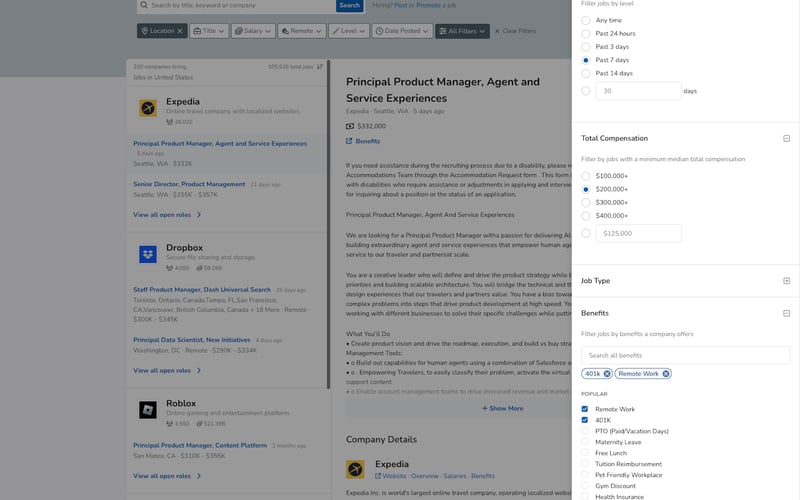This screenshot has height=500, width=800.
Task: Click the job list vertical scrollbar
Action: [329, 224]
